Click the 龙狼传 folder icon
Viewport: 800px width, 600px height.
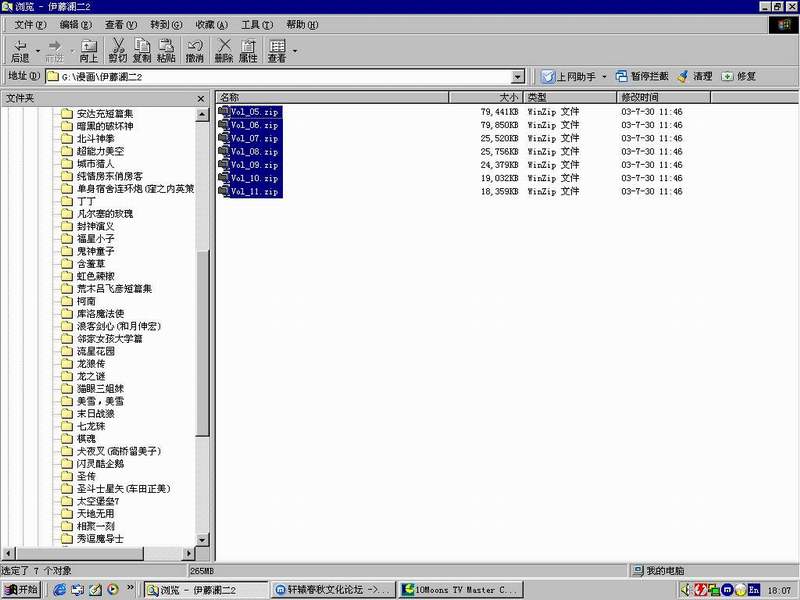(x=67, y=364)
